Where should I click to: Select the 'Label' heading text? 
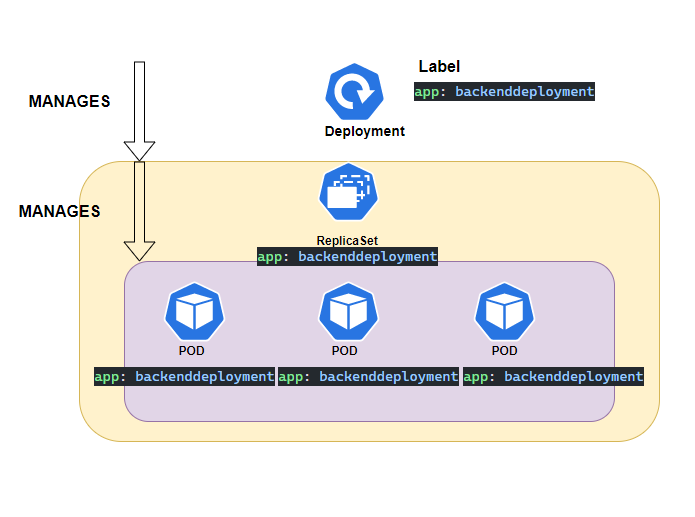coord(439,67)
